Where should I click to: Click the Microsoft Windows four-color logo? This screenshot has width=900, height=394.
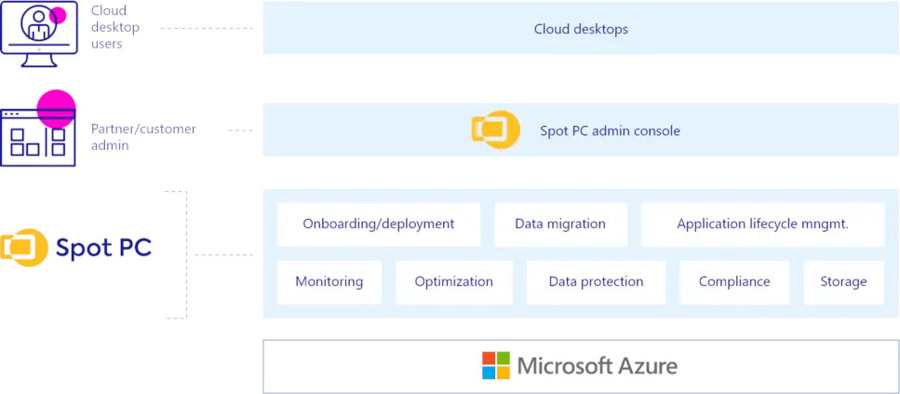[x=496, y=366]
